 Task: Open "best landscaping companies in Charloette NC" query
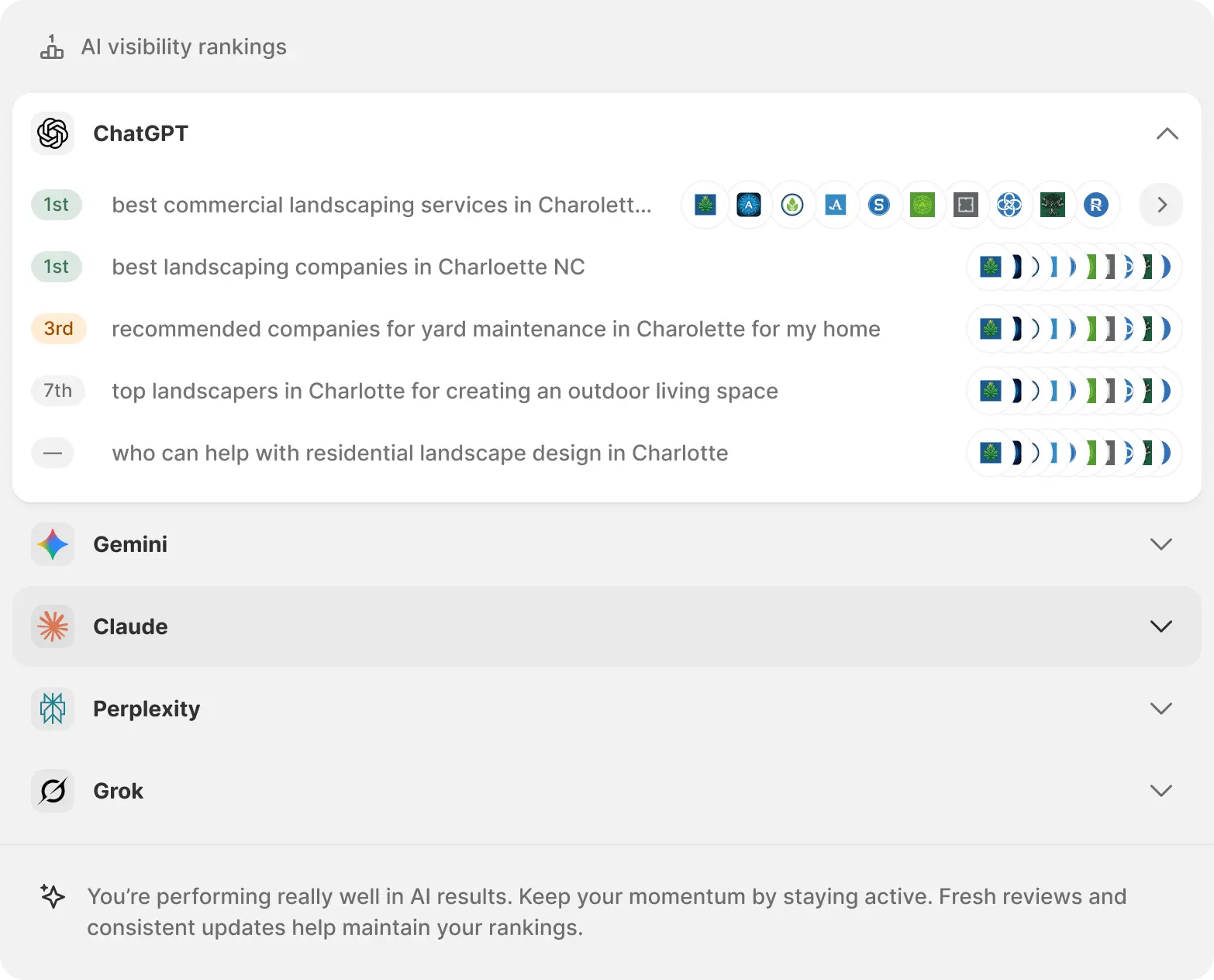click(348, 267)
